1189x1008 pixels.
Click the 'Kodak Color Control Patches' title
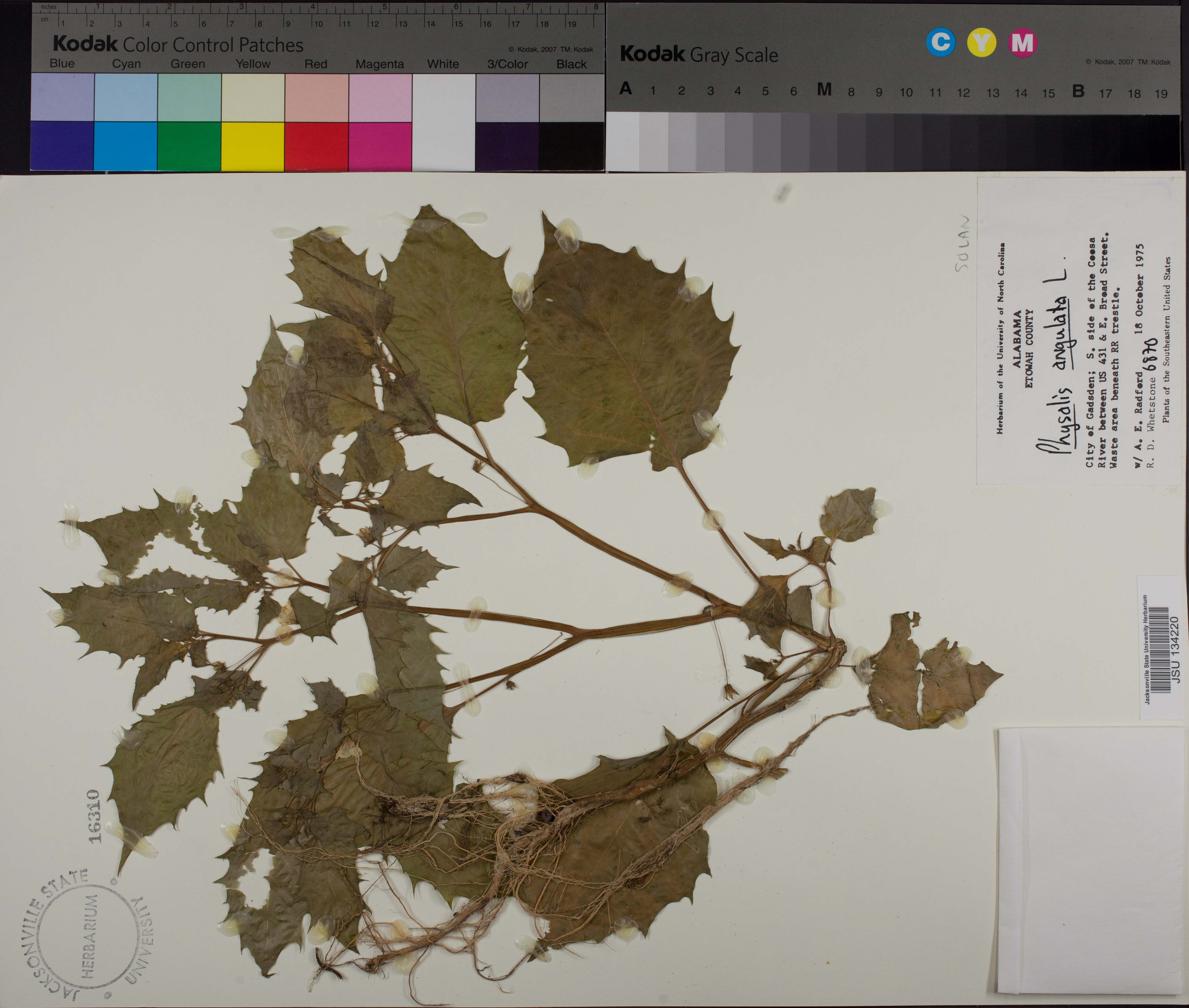click(x=178, y=45)
